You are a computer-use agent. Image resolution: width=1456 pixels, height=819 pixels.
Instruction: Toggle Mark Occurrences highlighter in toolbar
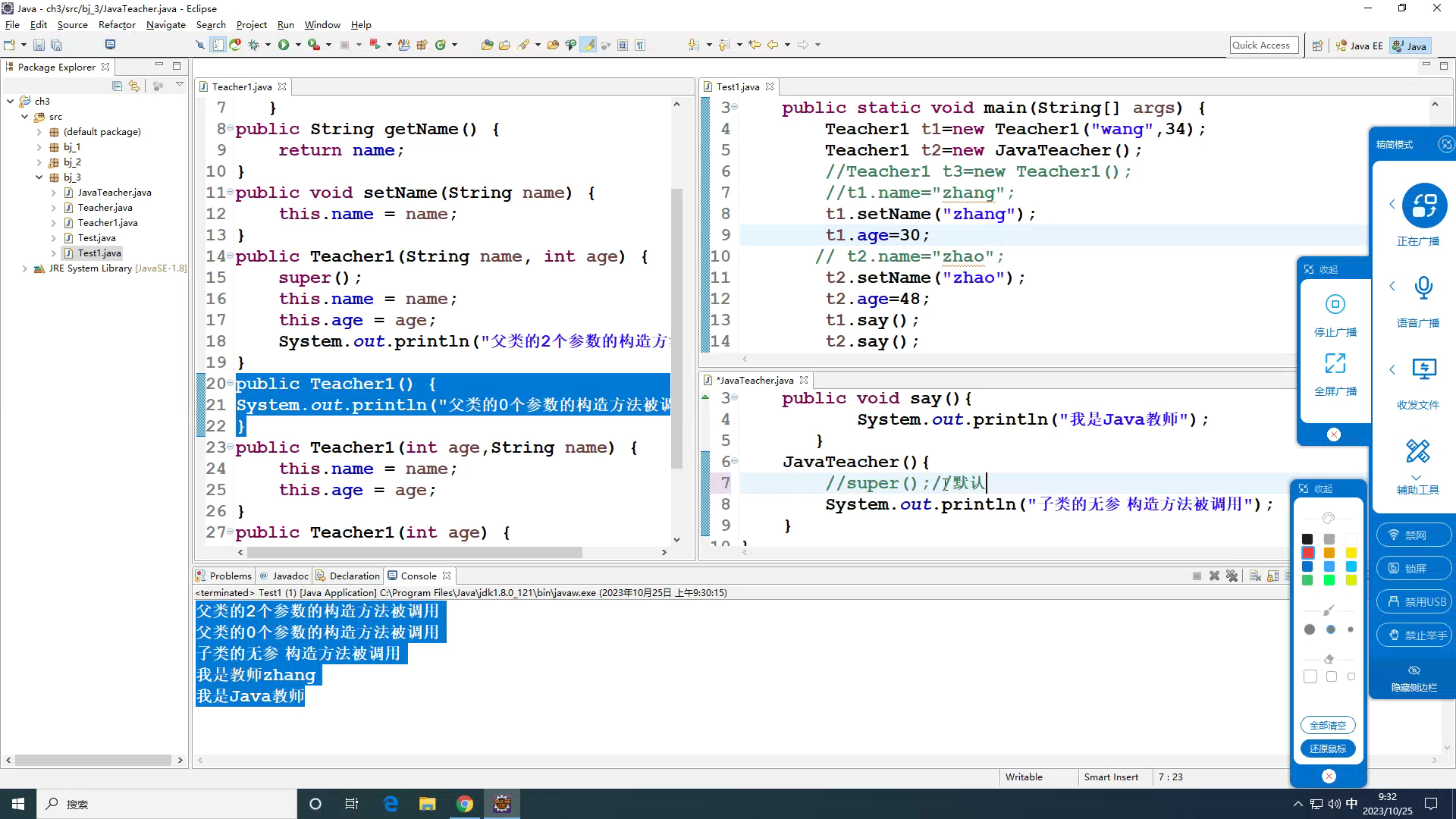[588, 45]
